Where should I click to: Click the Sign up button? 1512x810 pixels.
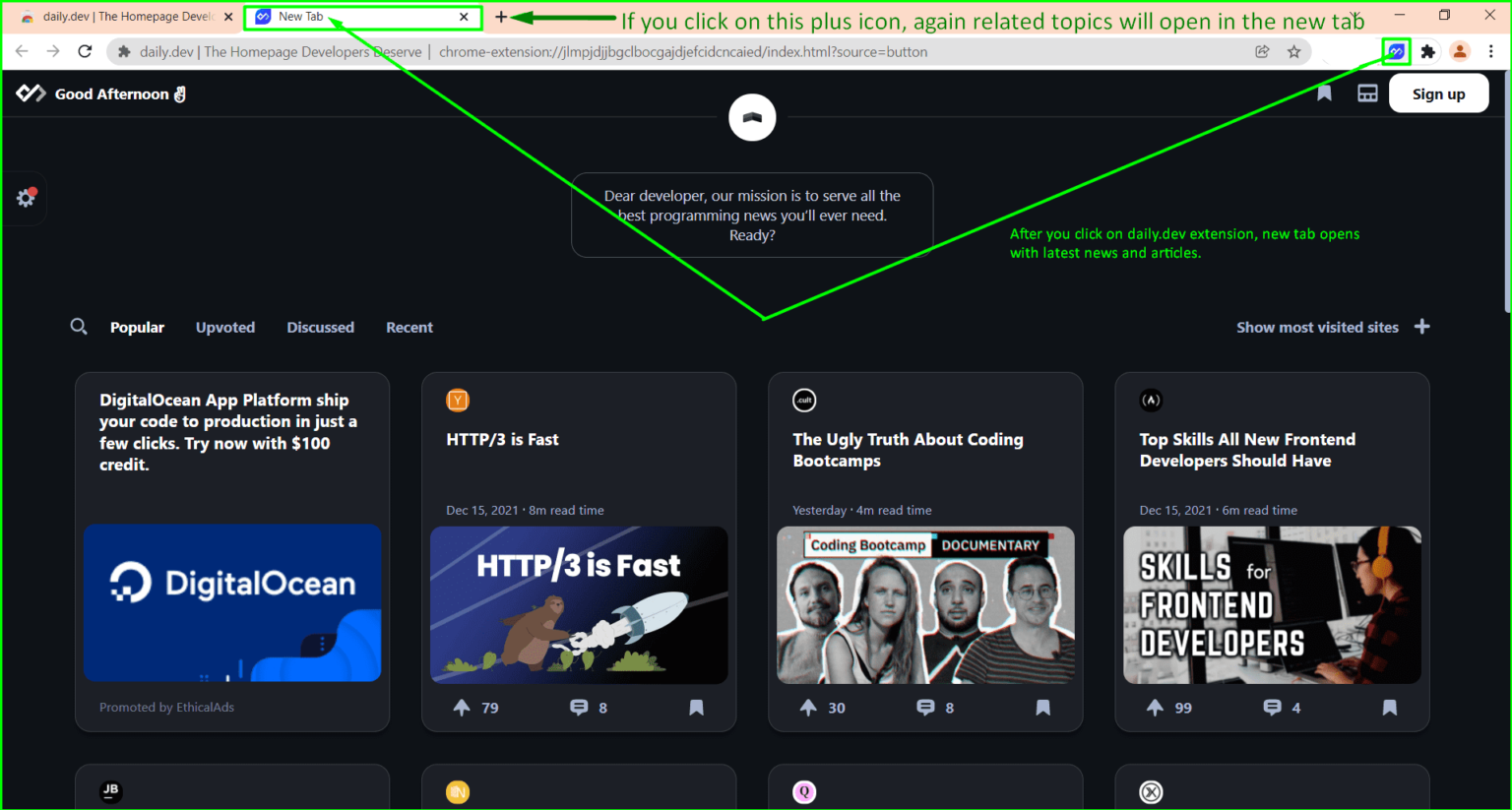click(1438, 93)
